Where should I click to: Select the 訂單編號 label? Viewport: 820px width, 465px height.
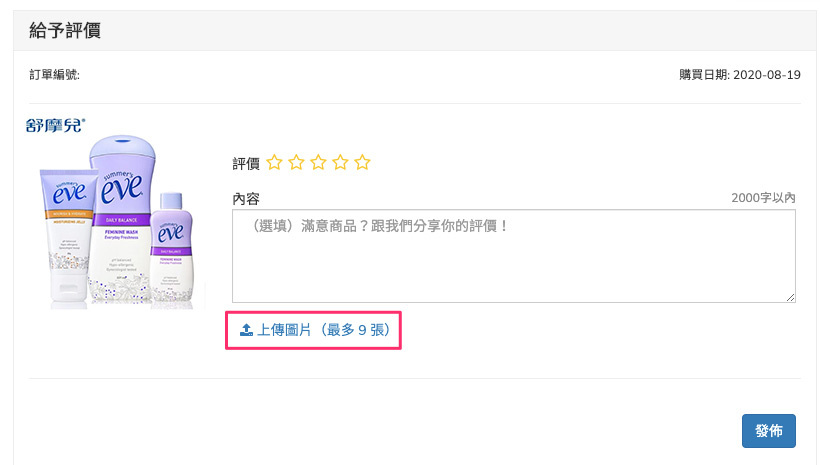55,75
